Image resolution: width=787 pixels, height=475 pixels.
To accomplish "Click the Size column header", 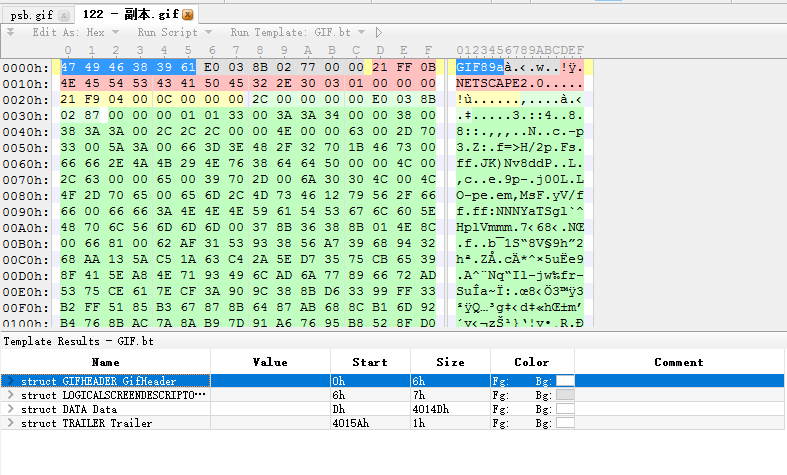I will 450,362.
